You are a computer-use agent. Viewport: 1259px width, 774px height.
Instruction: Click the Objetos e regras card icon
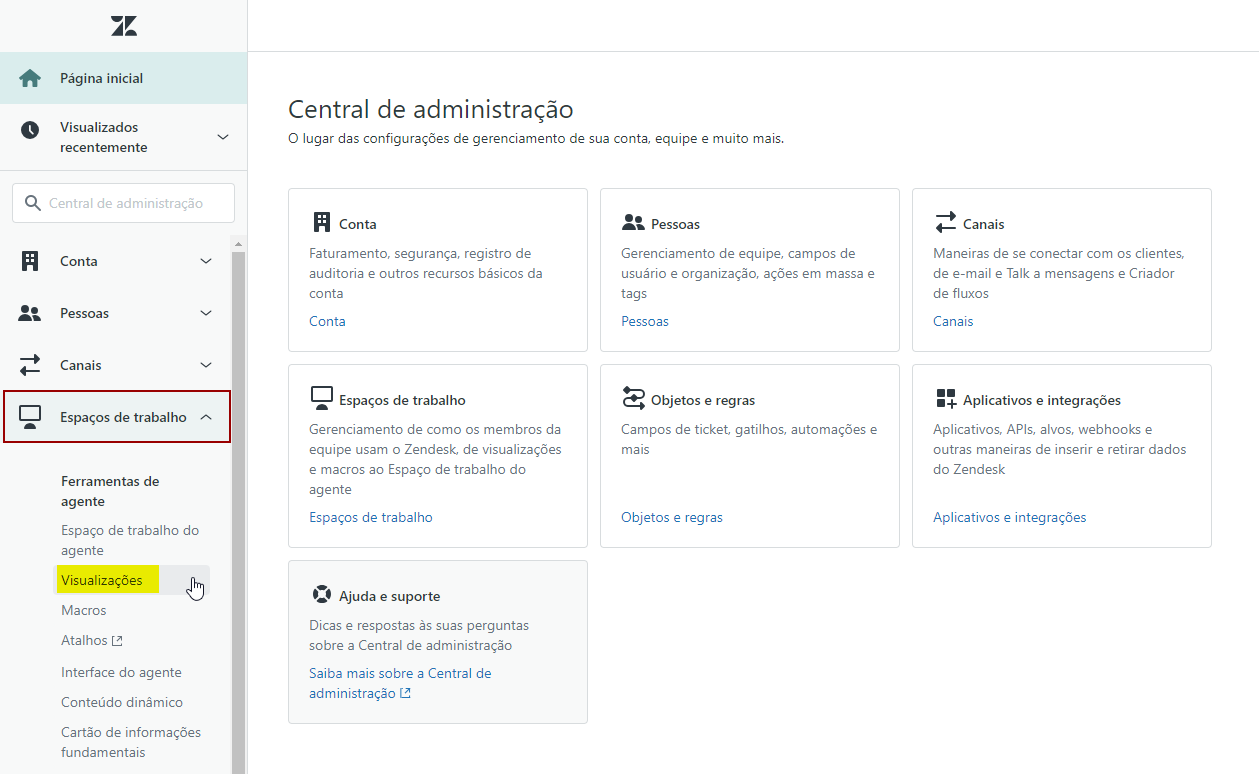(x=633, y=398)
